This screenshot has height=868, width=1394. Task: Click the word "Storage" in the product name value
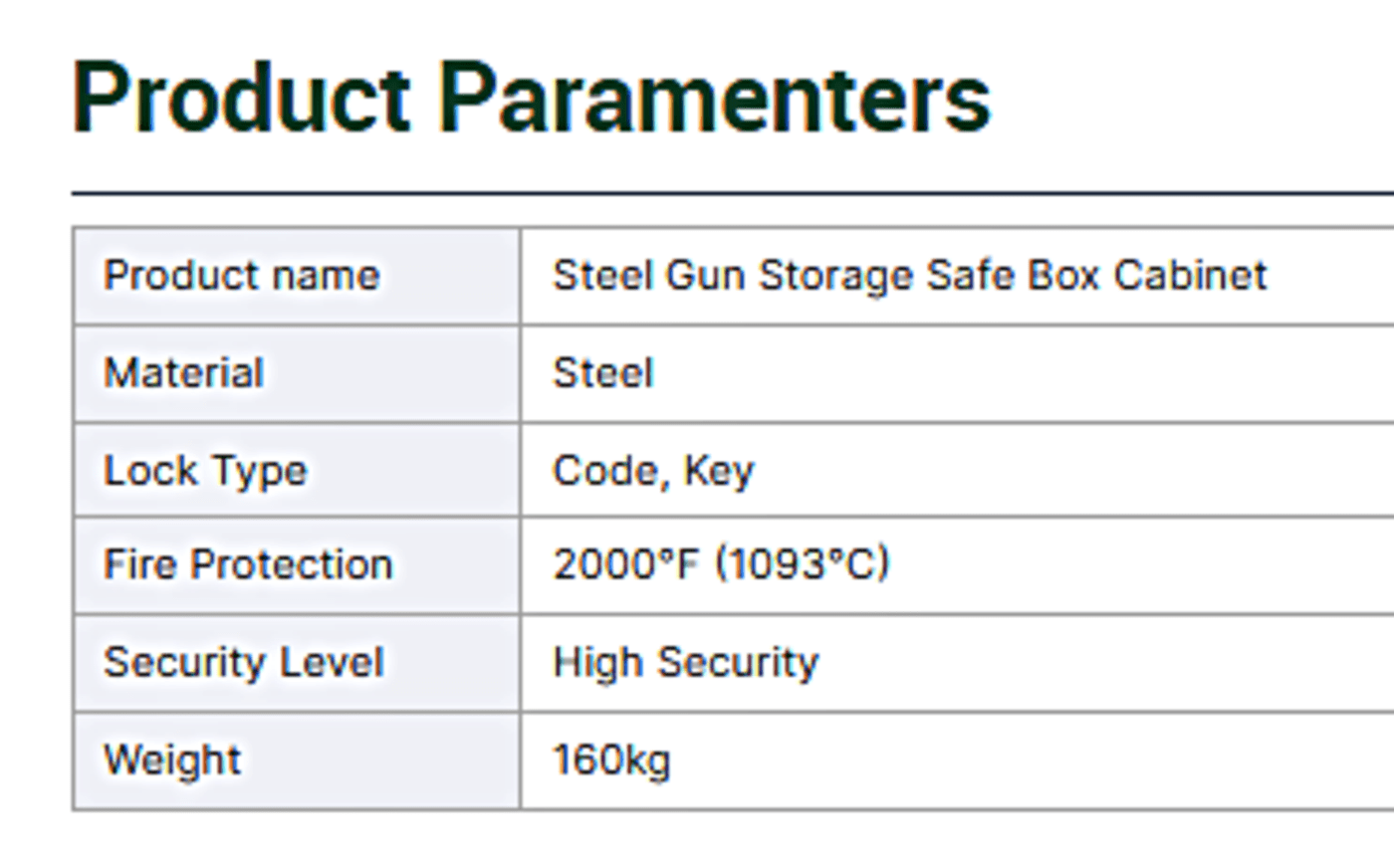(x=836, y=276)
